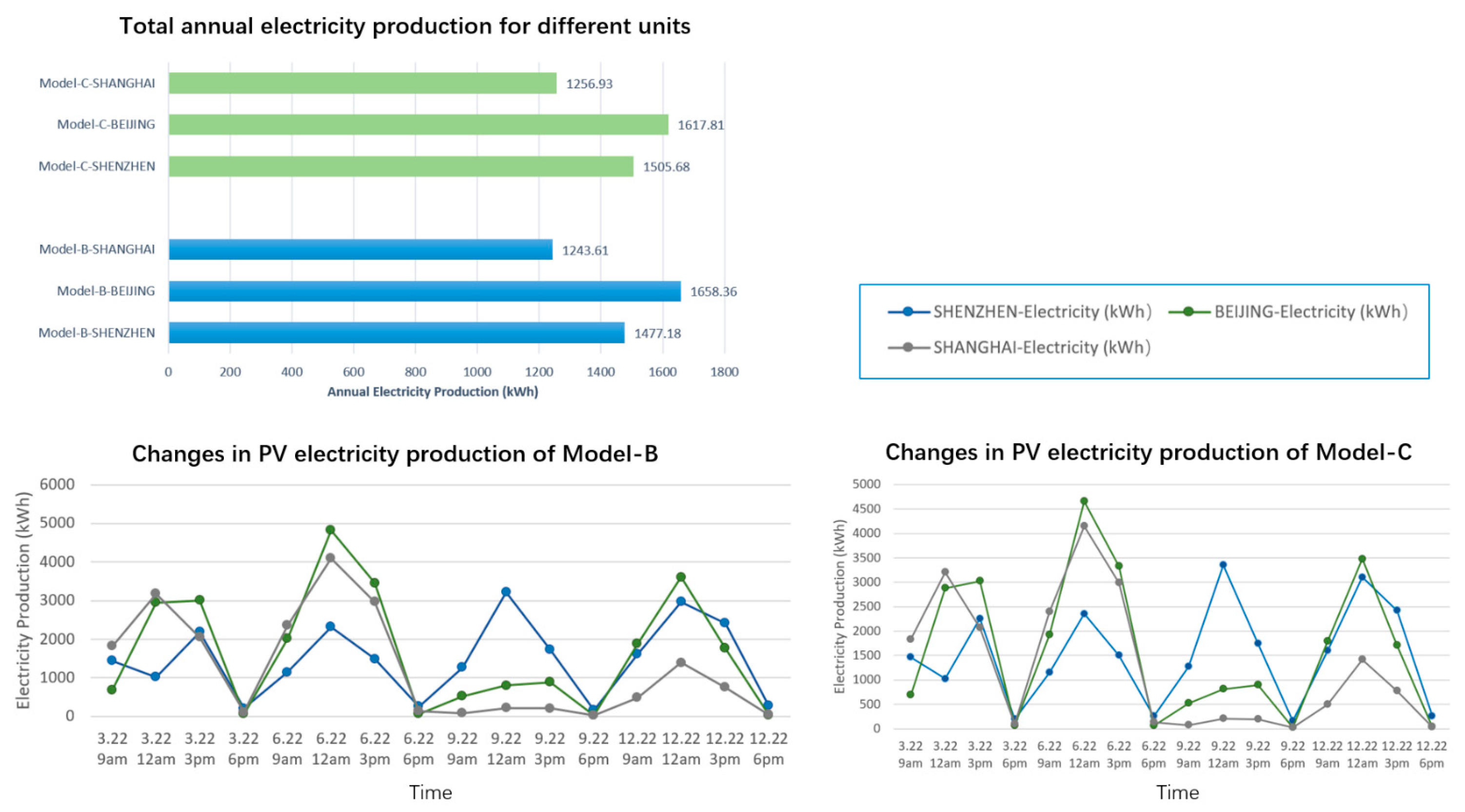
Task: Click Model-B chart title text
Action: (395, 454)
